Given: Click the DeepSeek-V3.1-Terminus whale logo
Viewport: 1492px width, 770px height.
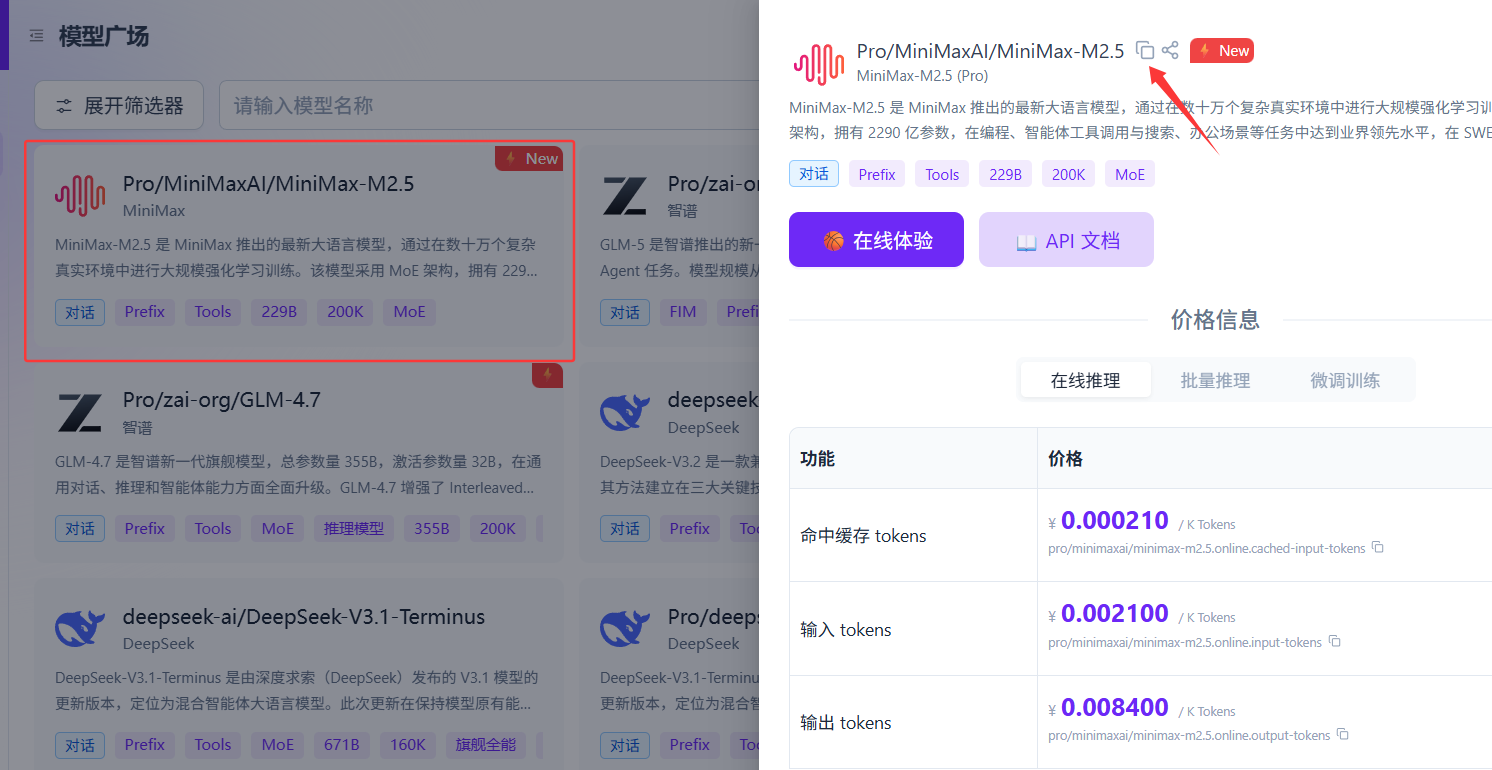Looking at the screenshot, I should pos(80,628).
